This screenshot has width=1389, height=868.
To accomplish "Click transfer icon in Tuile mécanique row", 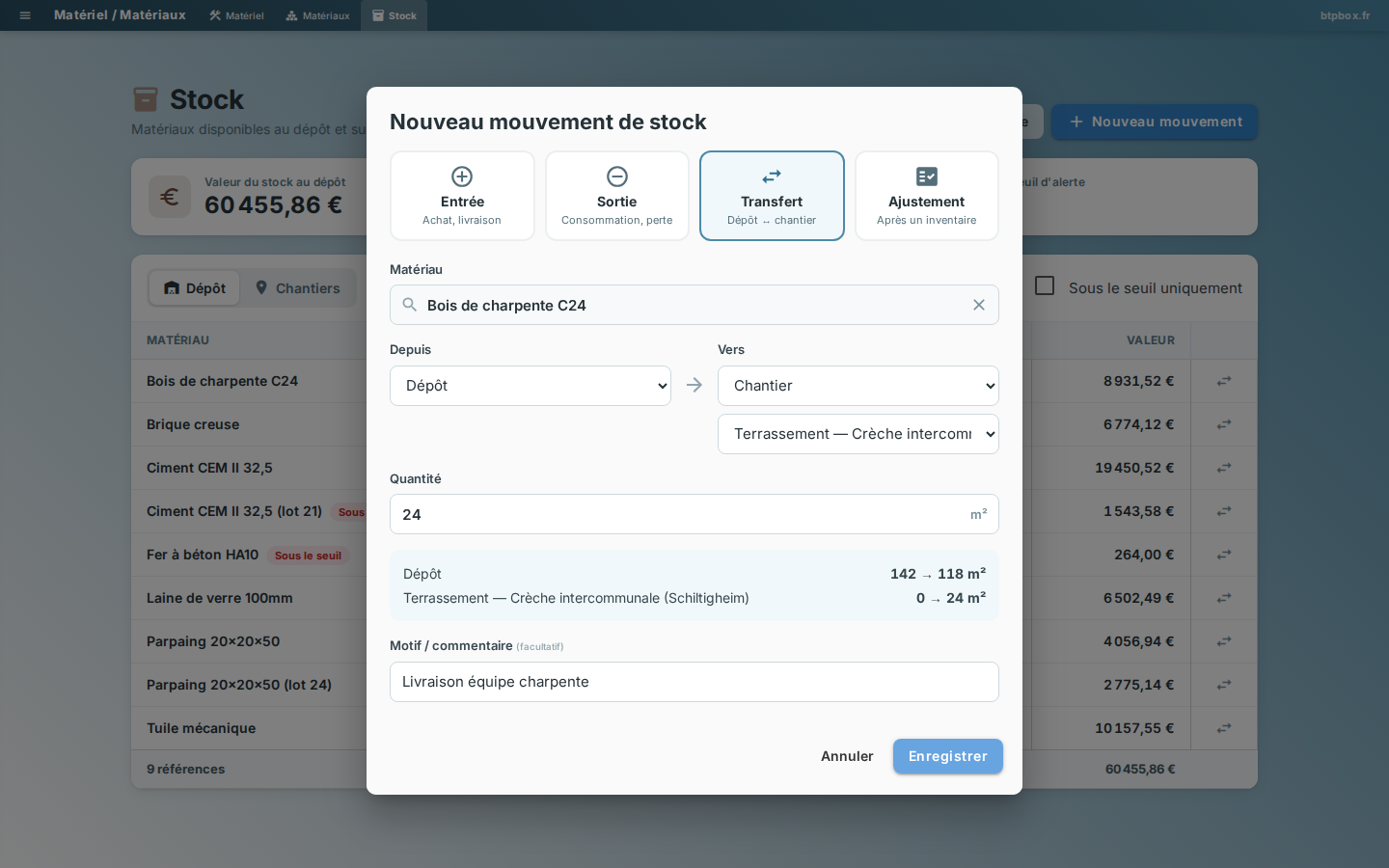I will 1224,728.
